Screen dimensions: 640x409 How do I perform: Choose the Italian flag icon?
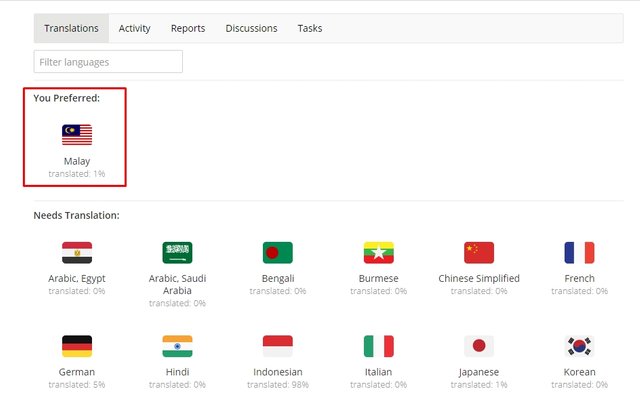coord(378,346)
